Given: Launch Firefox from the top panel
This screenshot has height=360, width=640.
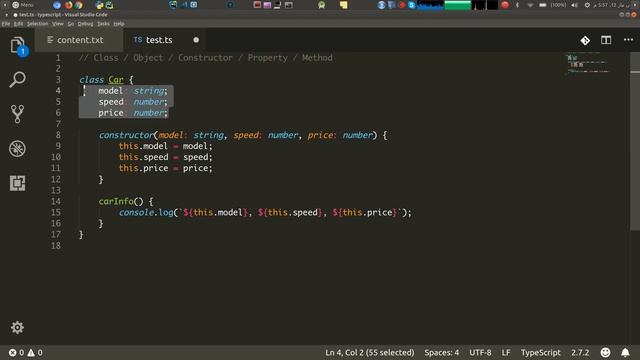Looking at the screenshot, I should (68, 5).
